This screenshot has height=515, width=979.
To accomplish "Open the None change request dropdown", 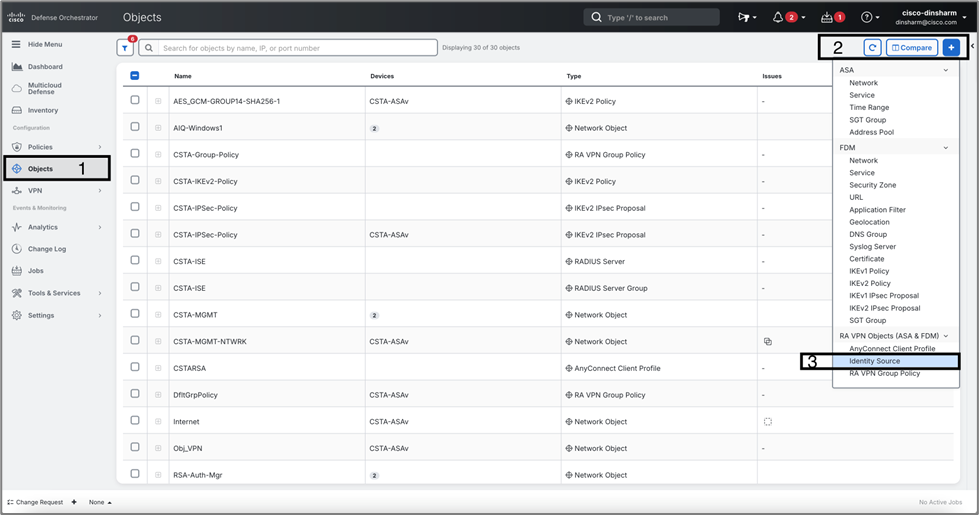I will pyautogui.click(x=100, y=502).
